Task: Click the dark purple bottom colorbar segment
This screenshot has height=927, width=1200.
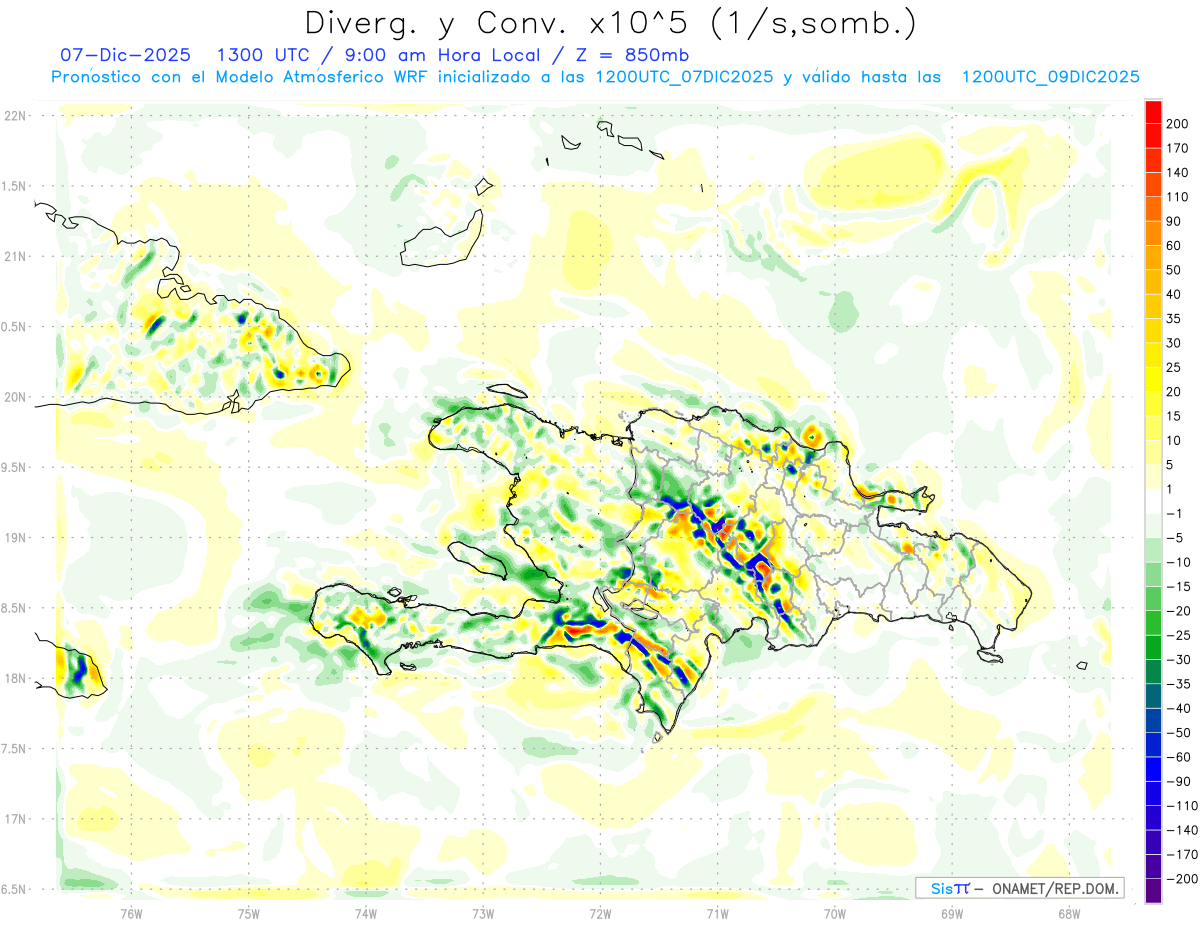Action: (1153, 892)
